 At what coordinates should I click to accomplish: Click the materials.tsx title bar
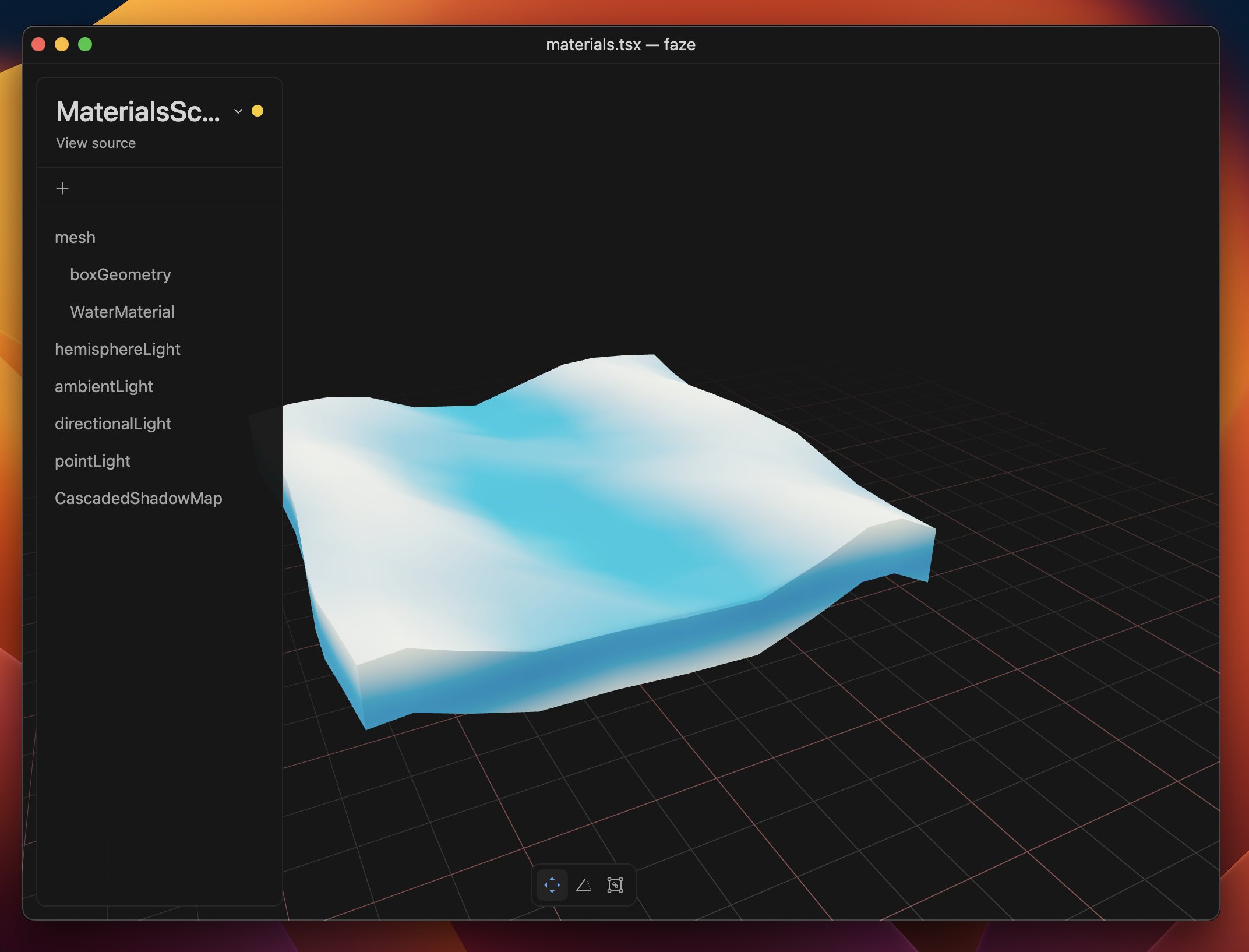pos(620,44)
